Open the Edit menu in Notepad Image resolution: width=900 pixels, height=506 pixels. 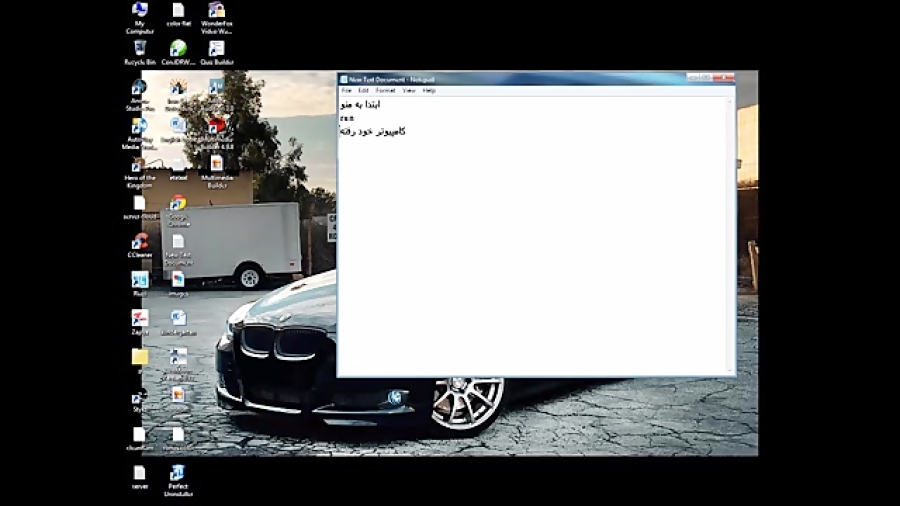point(363,91)
